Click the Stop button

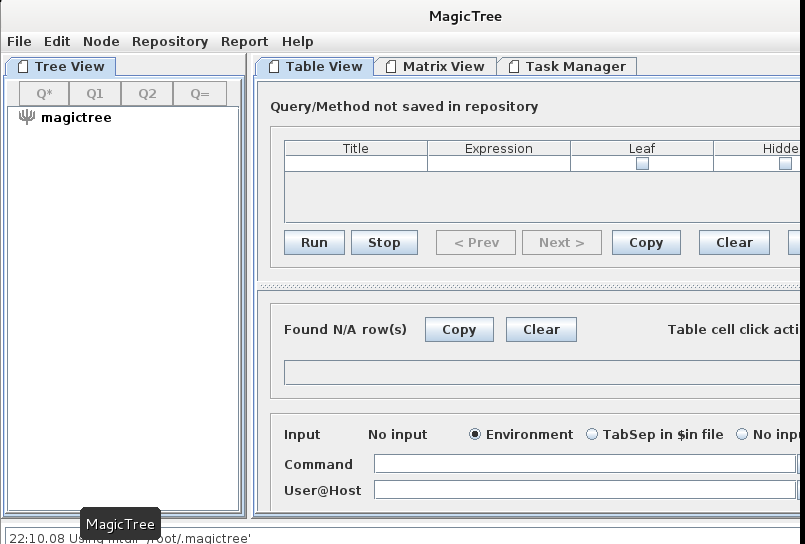pyautogui.click(x=384, y=243)
